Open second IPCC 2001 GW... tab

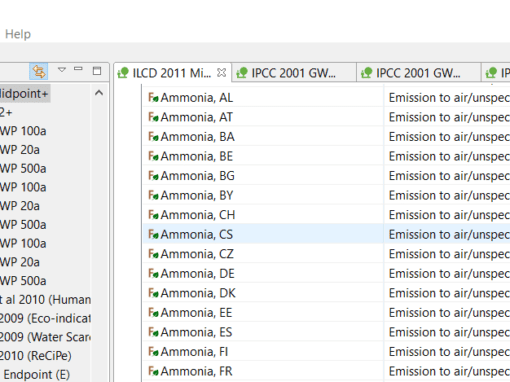point(418,73)
